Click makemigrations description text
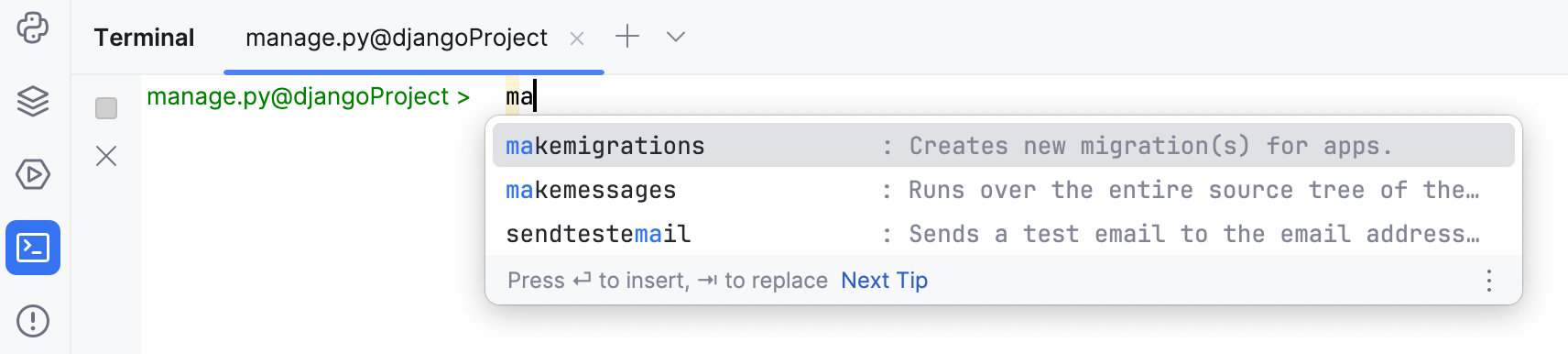Viewport: 1568px width, 354px height. tap(1150, 146)
